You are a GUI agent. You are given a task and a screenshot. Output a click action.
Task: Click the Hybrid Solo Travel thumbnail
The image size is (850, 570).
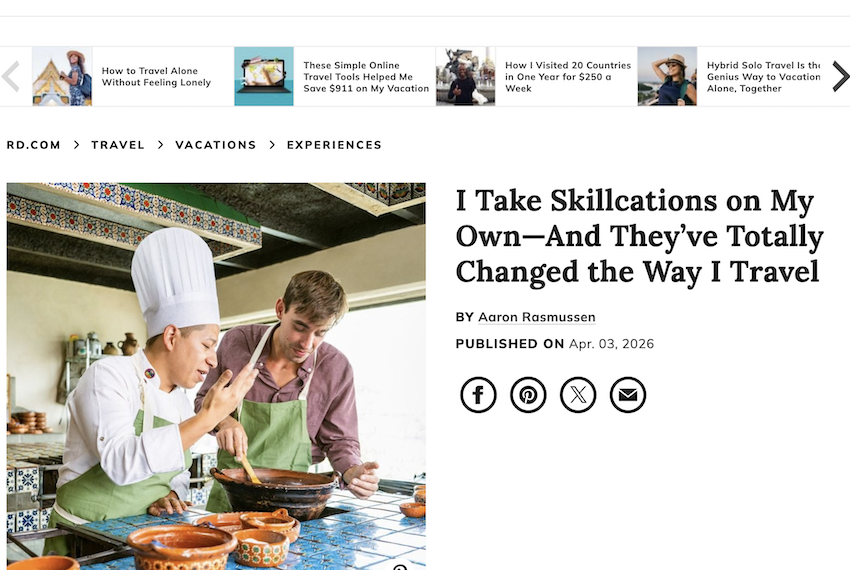(667, 77)
